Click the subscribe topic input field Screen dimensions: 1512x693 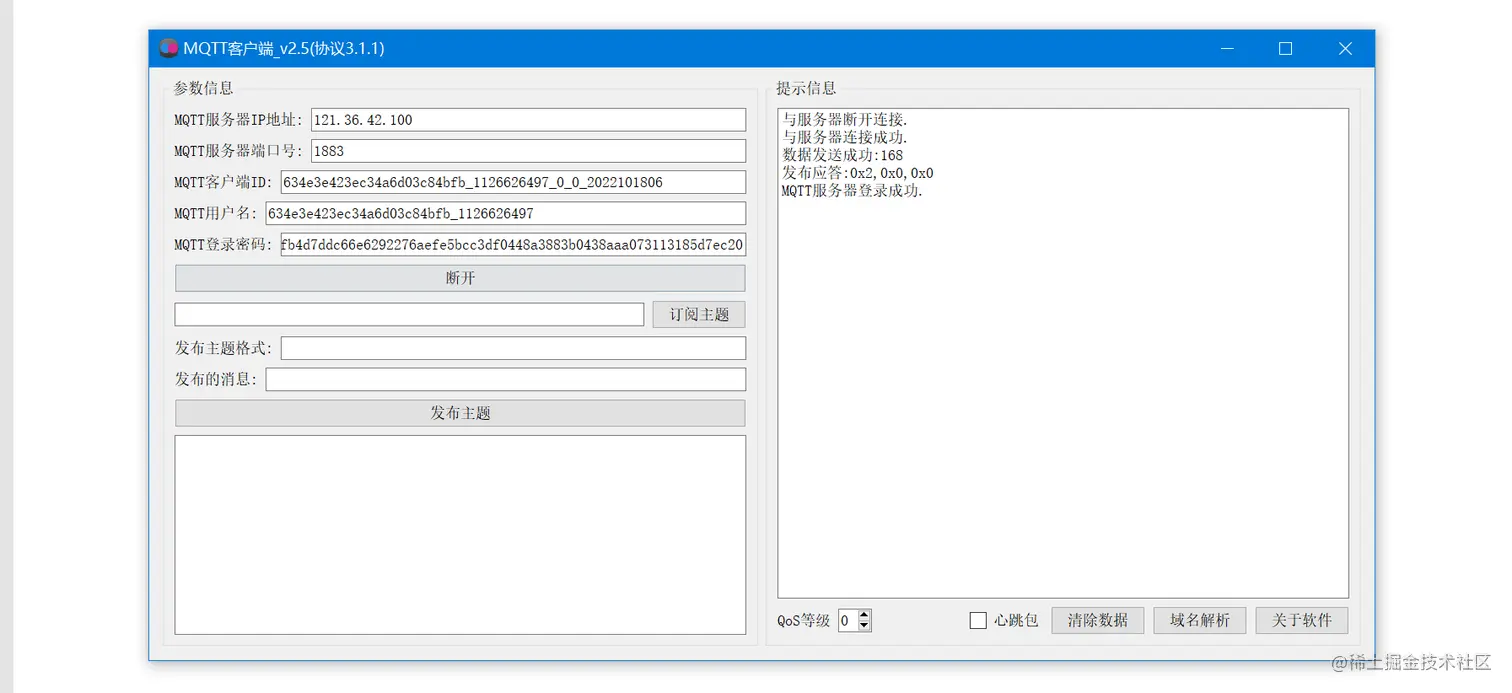point(409,314)
